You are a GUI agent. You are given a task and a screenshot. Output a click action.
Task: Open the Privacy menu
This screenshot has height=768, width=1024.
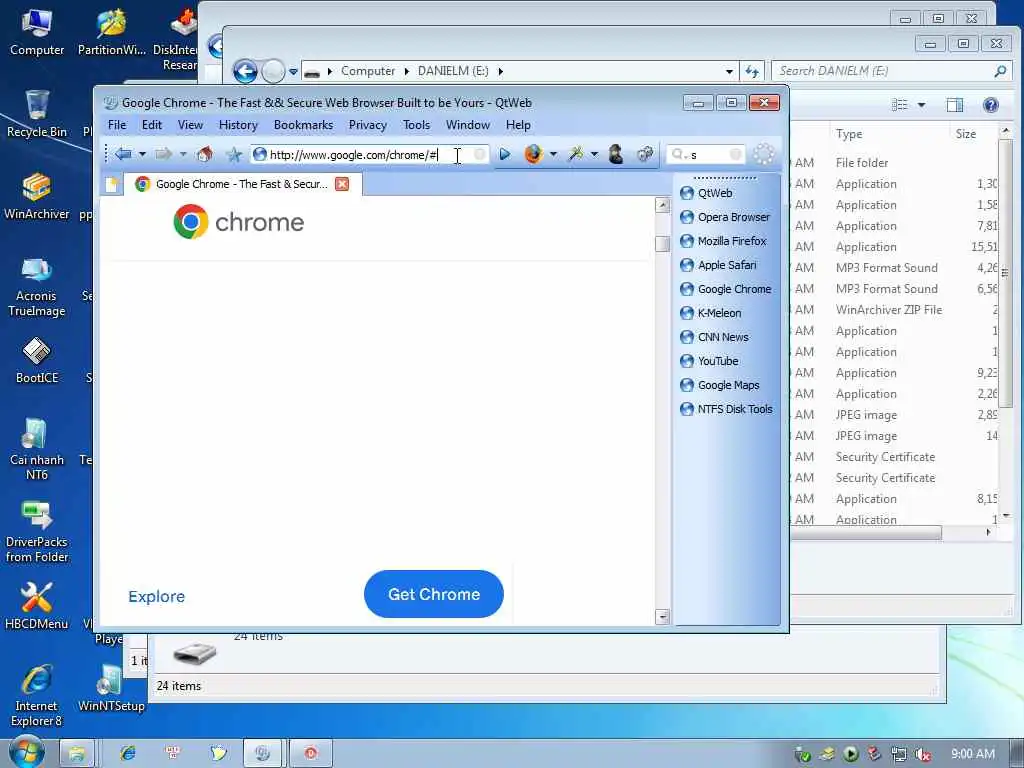pos(367,125)
